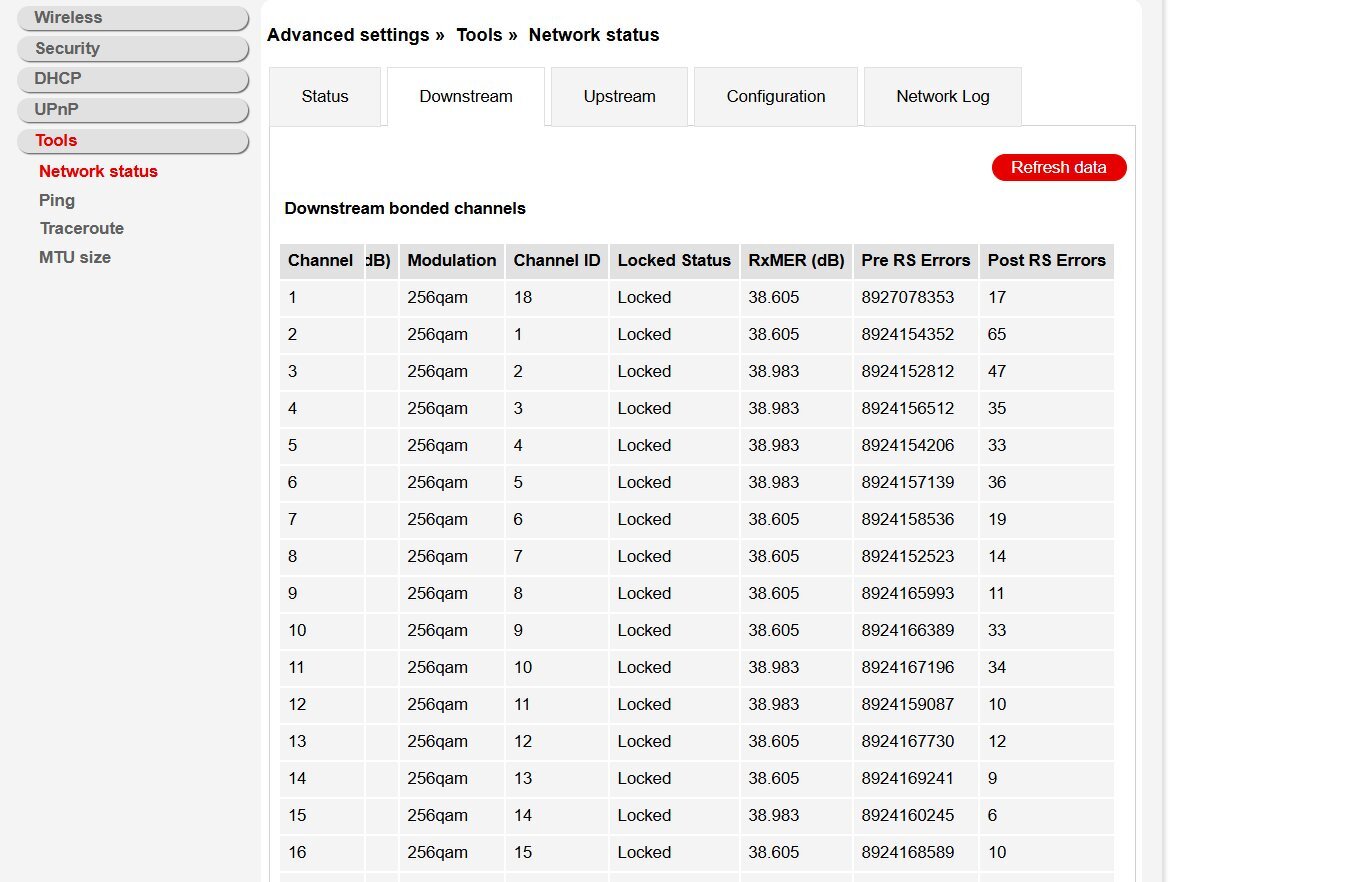The width and height of the screenshot is (1363, 882).
Task: Switch to the Status tab
Action: tap(325, 97)
